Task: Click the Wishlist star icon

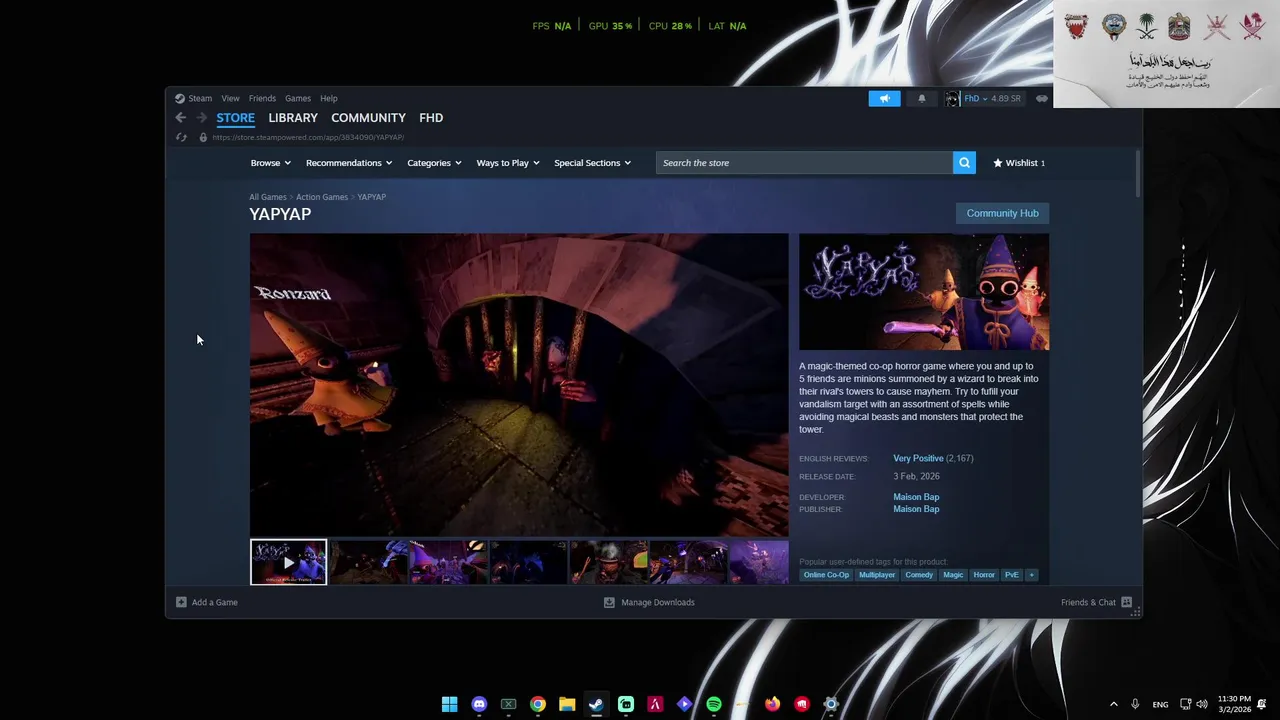Action: (997, 163)
